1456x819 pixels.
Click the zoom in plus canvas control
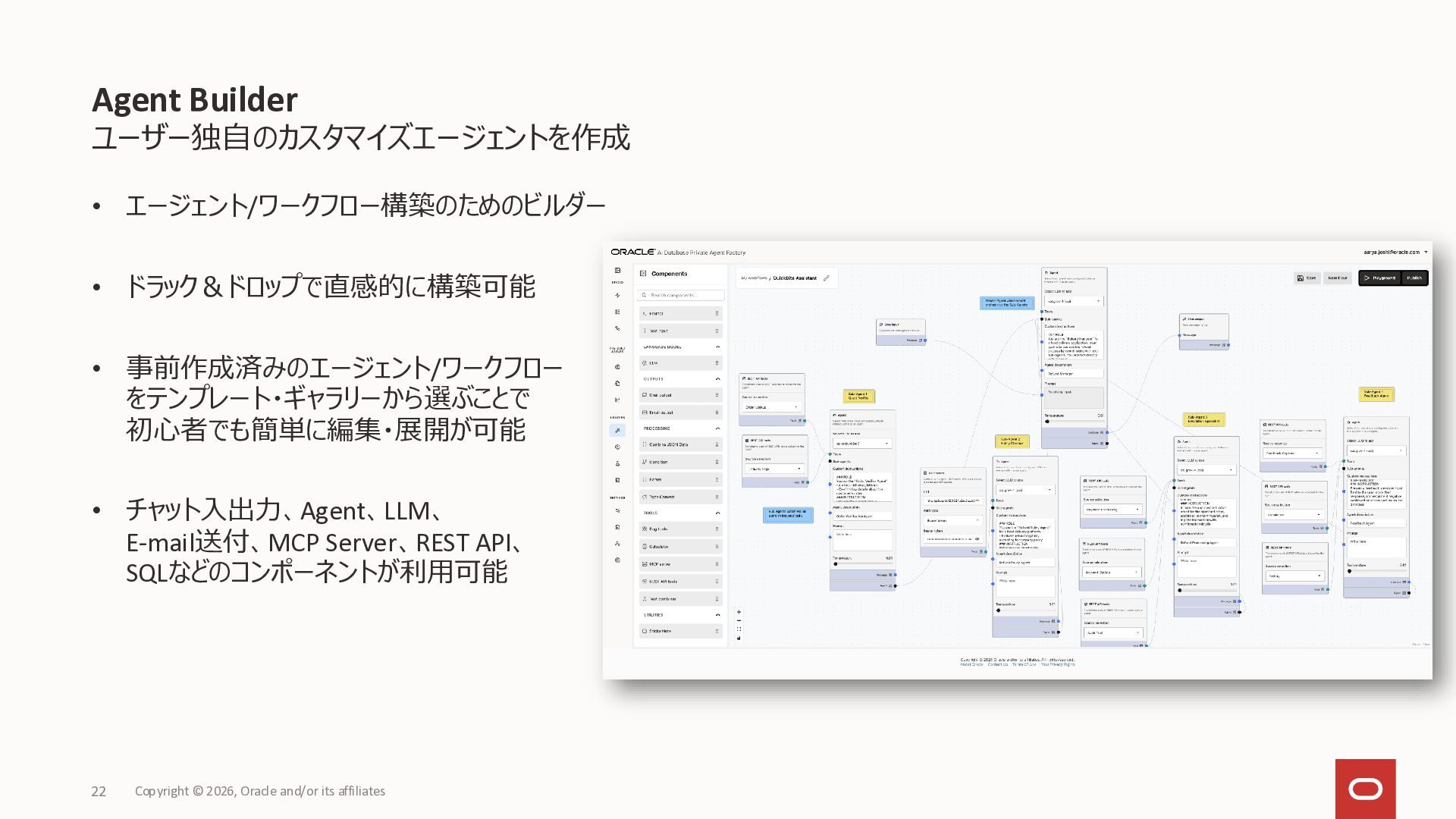[739, 612]
